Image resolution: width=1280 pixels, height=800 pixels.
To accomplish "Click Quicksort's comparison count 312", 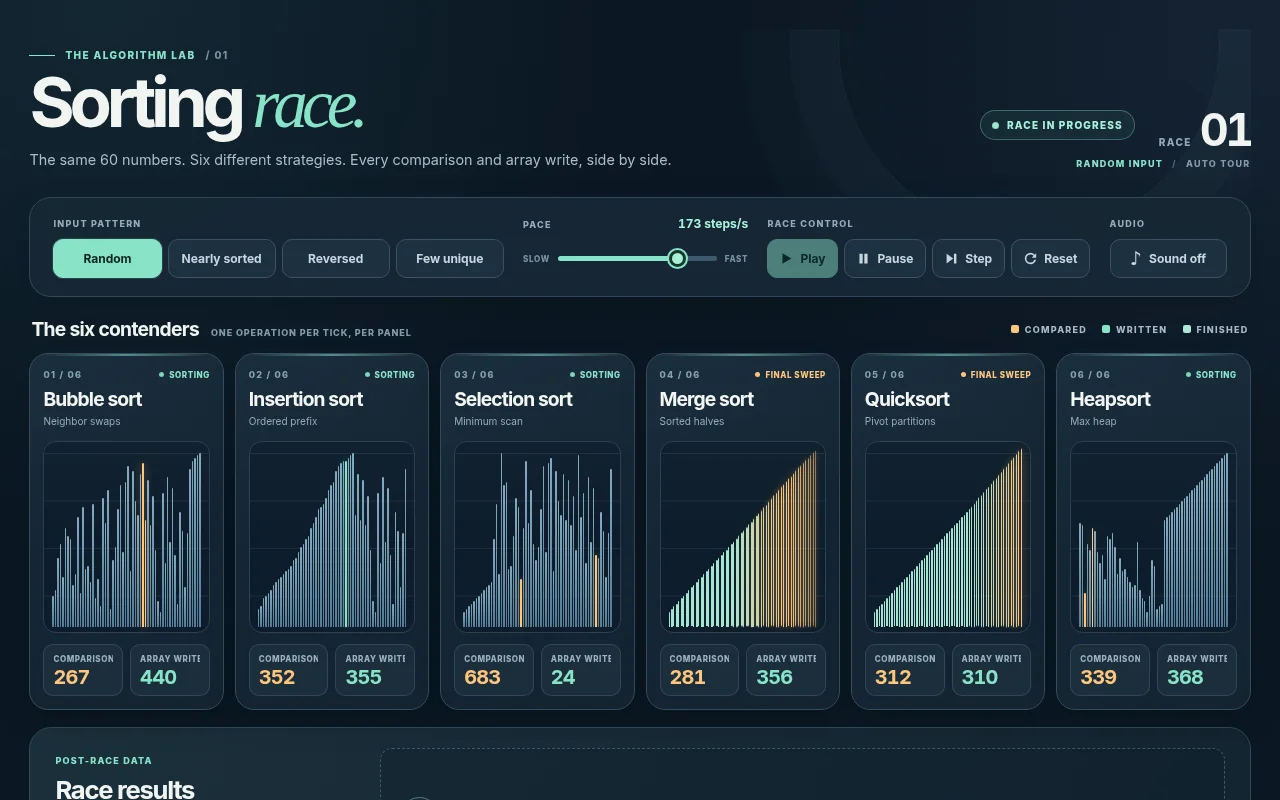I will [x=893, y=677].
